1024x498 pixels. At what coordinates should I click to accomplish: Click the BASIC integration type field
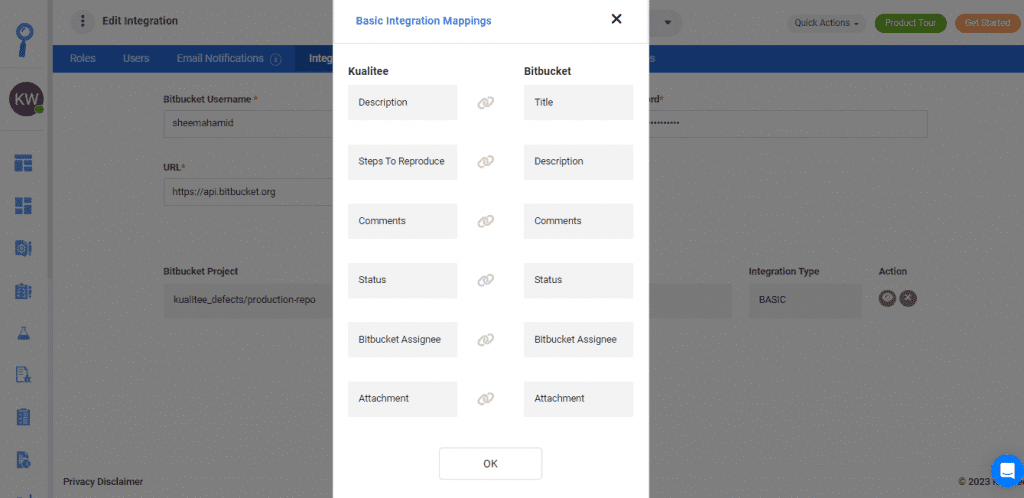[805, 300]
